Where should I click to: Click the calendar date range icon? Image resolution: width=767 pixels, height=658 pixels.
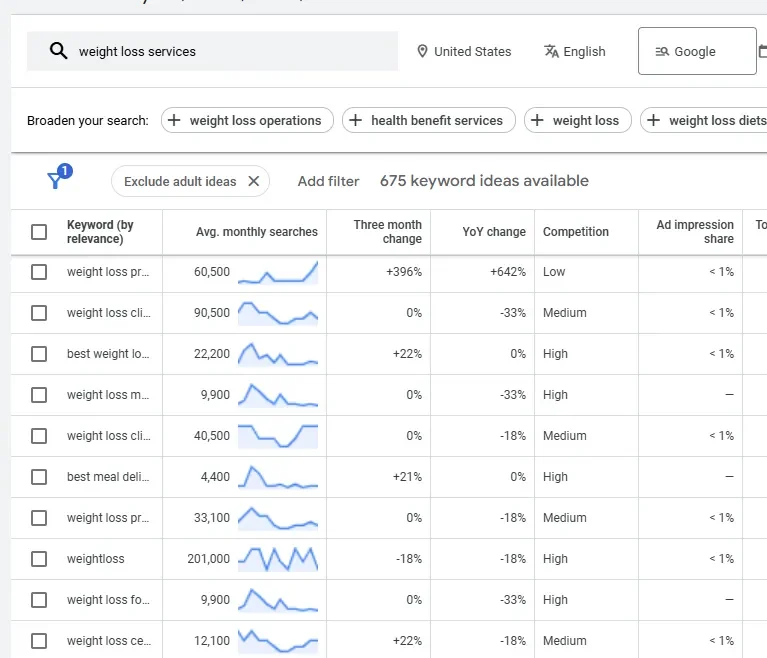763,51
